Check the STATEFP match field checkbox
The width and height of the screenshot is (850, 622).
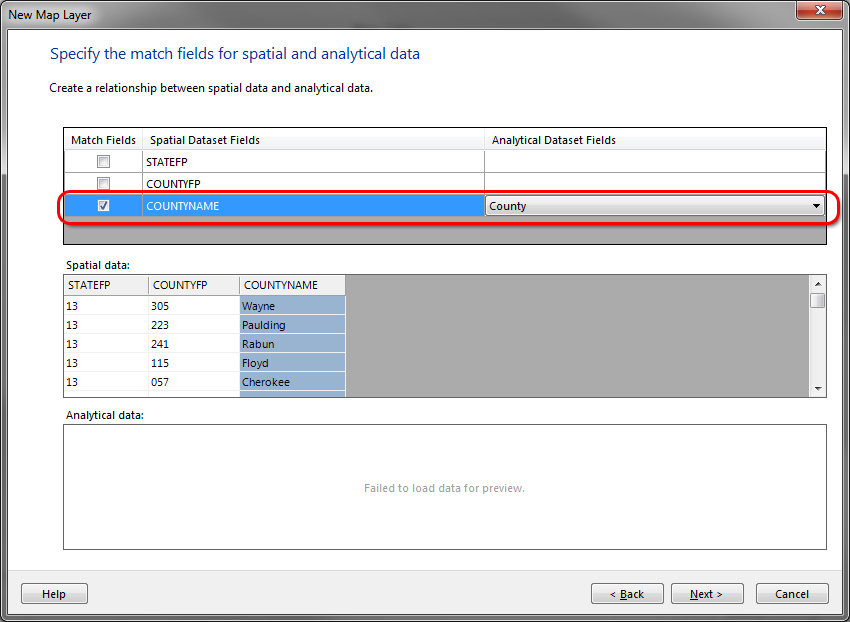coord(103,161)
